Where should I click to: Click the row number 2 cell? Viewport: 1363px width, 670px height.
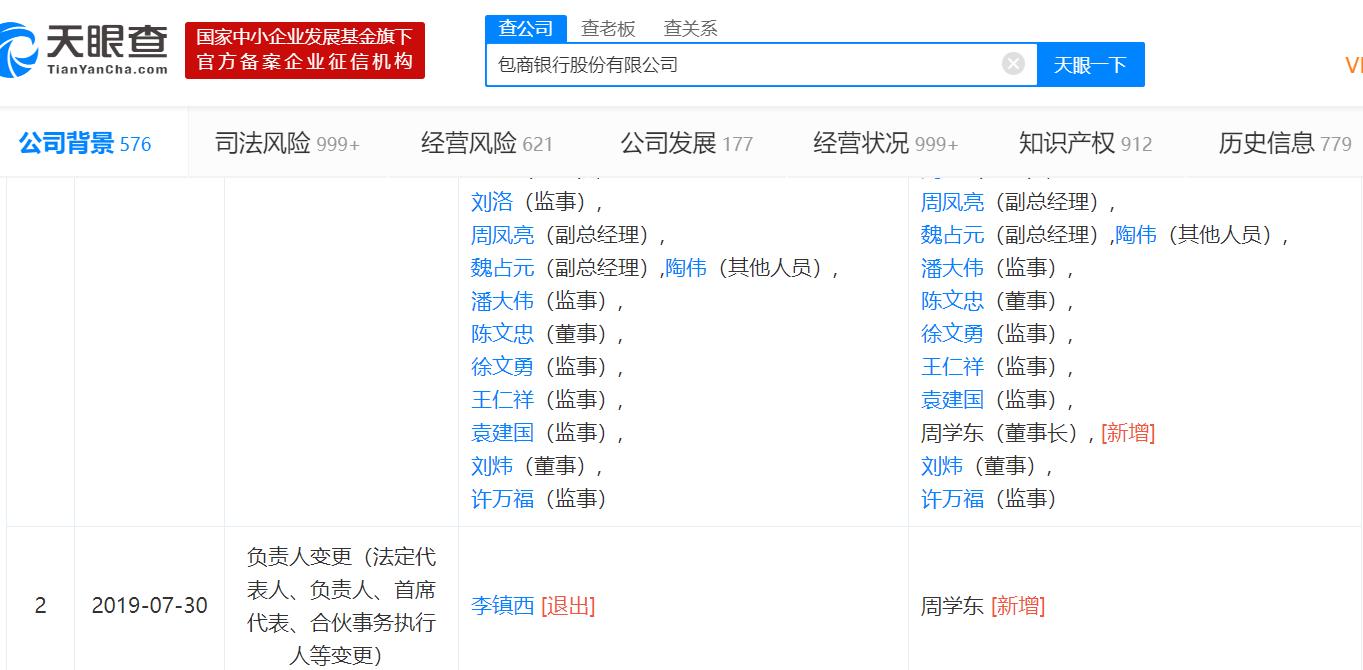(40, 605)
